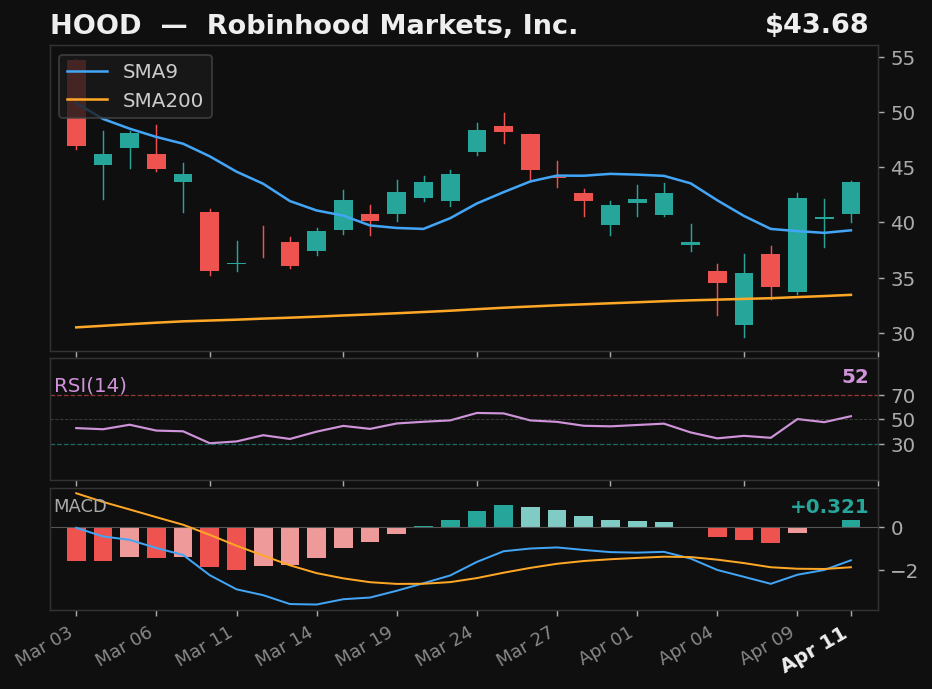This screenshot has width=932, height=689.
Task: Click the latest green Apr 11 candlestick
Action: click(x=851, y=198)
